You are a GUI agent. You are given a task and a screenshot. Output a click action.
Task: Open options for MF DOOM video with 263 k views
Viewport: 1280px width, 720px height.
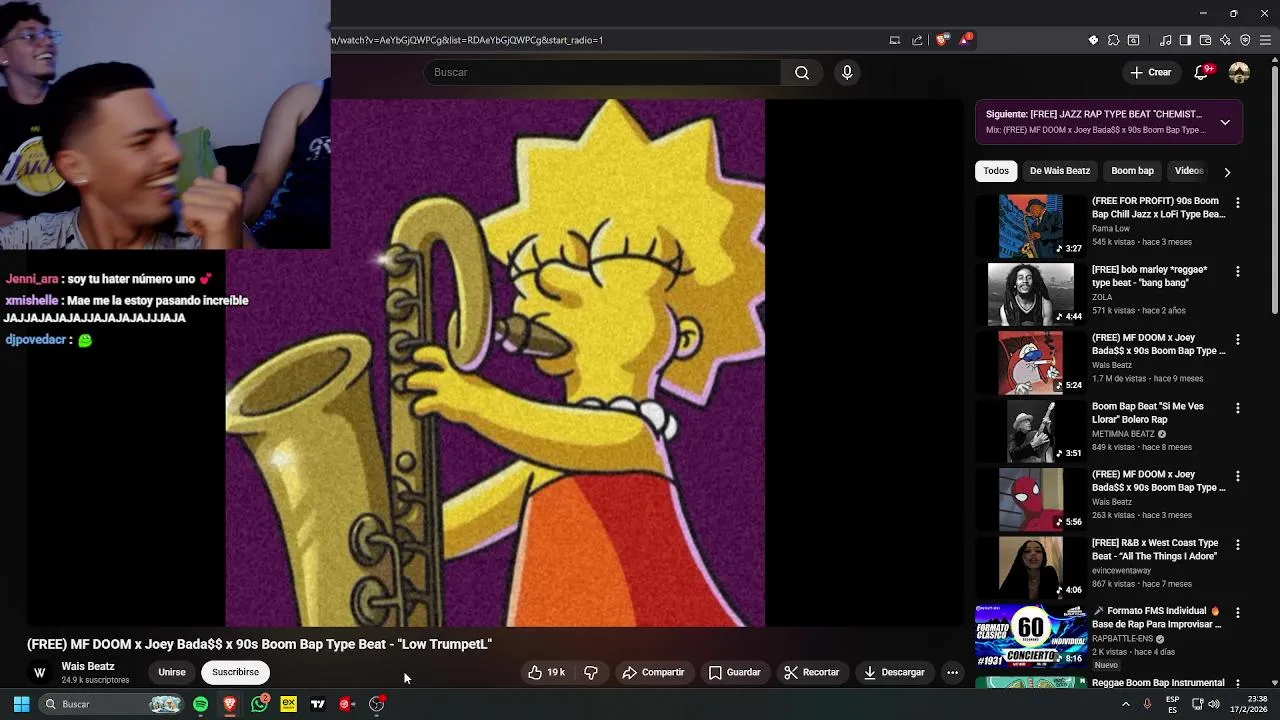point(1238,476)
